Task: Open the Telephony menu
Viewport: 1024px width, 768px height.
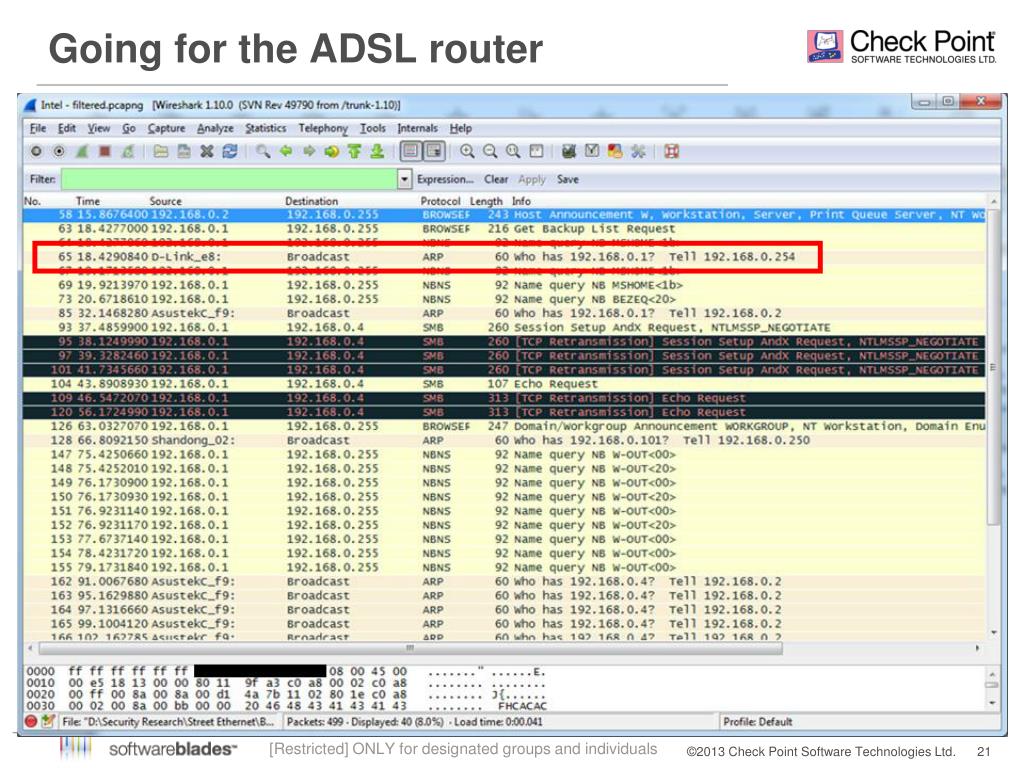Action: (323, 128)
